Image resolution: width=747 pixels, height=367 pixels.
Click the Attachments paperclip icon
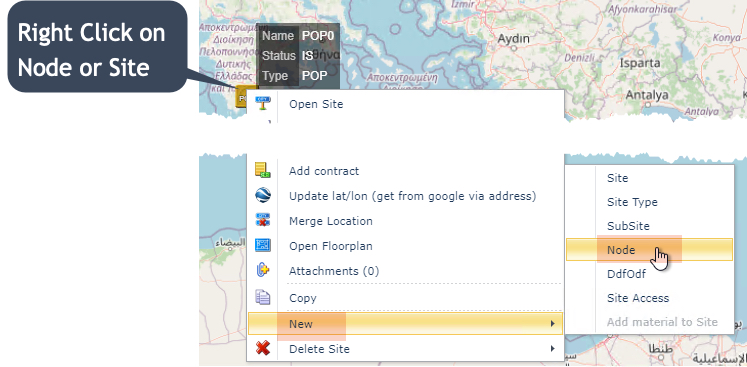(x=263, y=270)
